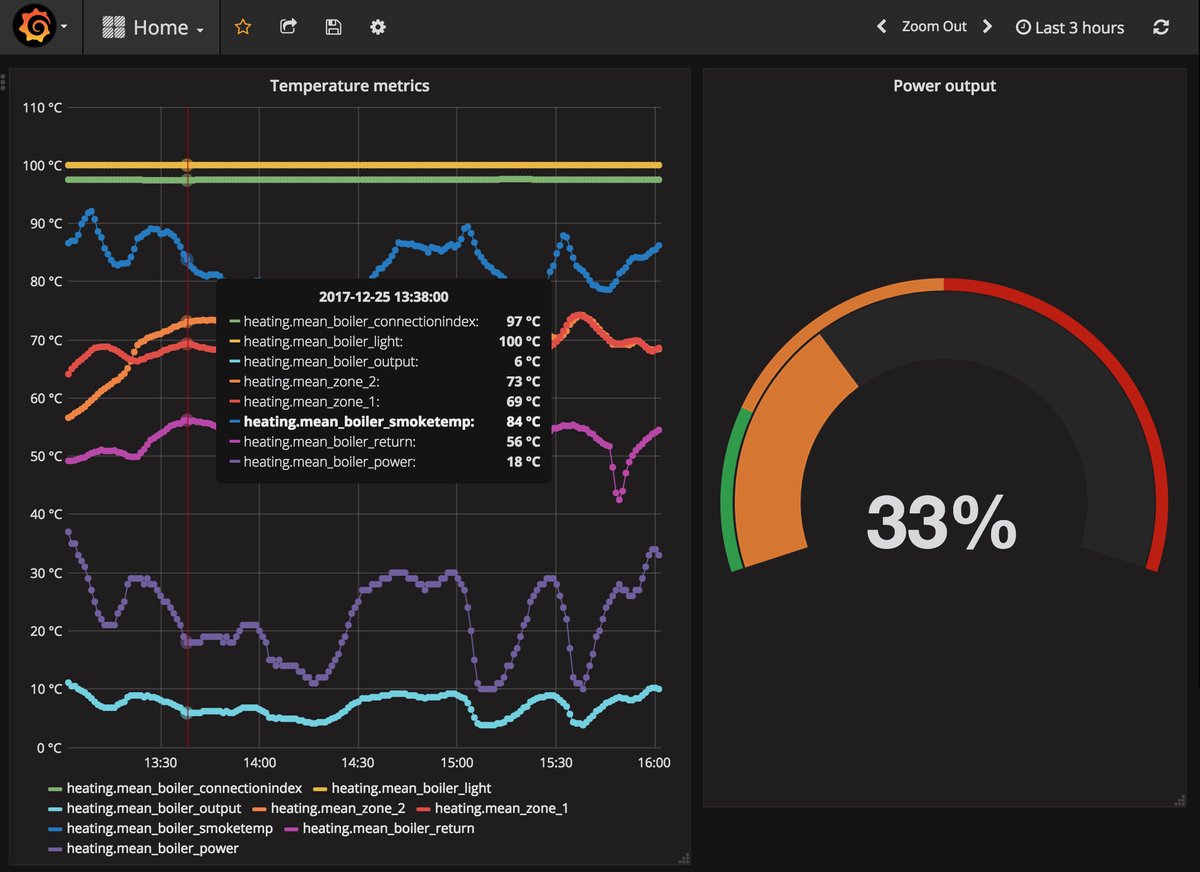Toggle heating.mean_boiler_output legend series

pyautogui.click(x=153, y=808)
